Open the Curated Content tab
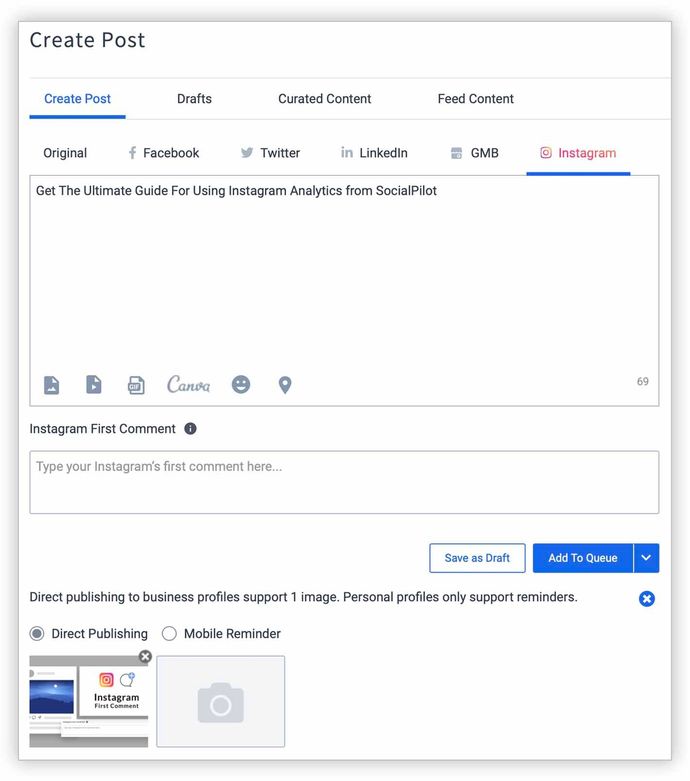 coord(324,99)
